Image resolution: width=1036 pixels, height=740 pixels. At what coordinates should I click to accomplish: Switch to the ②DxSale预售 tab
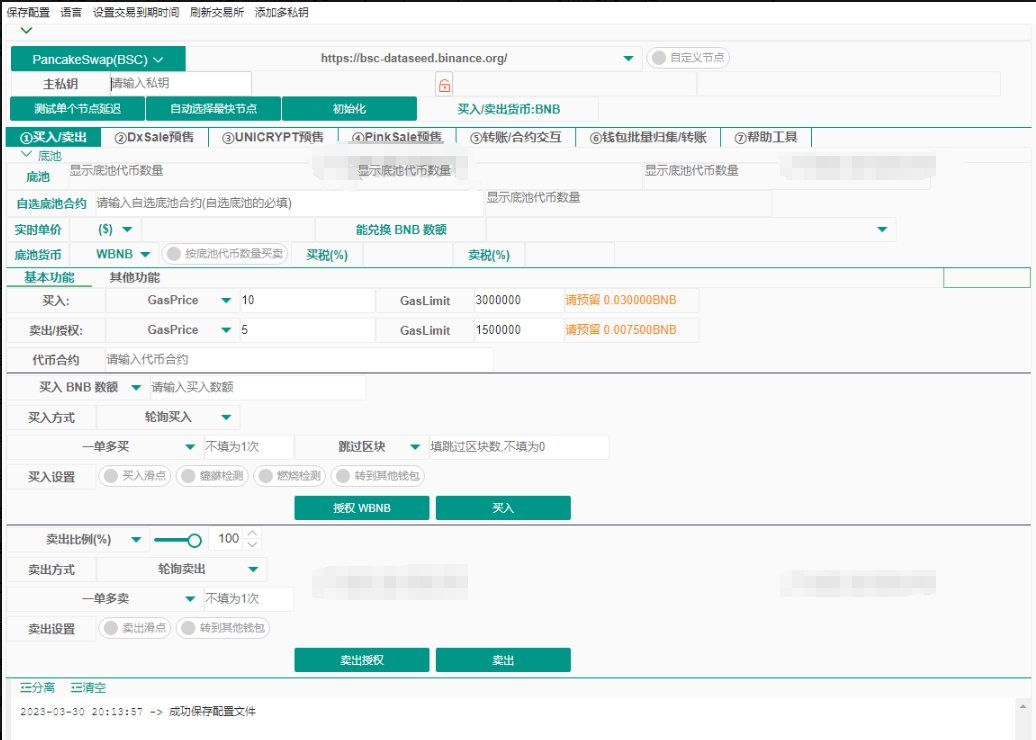pos(154,137)
